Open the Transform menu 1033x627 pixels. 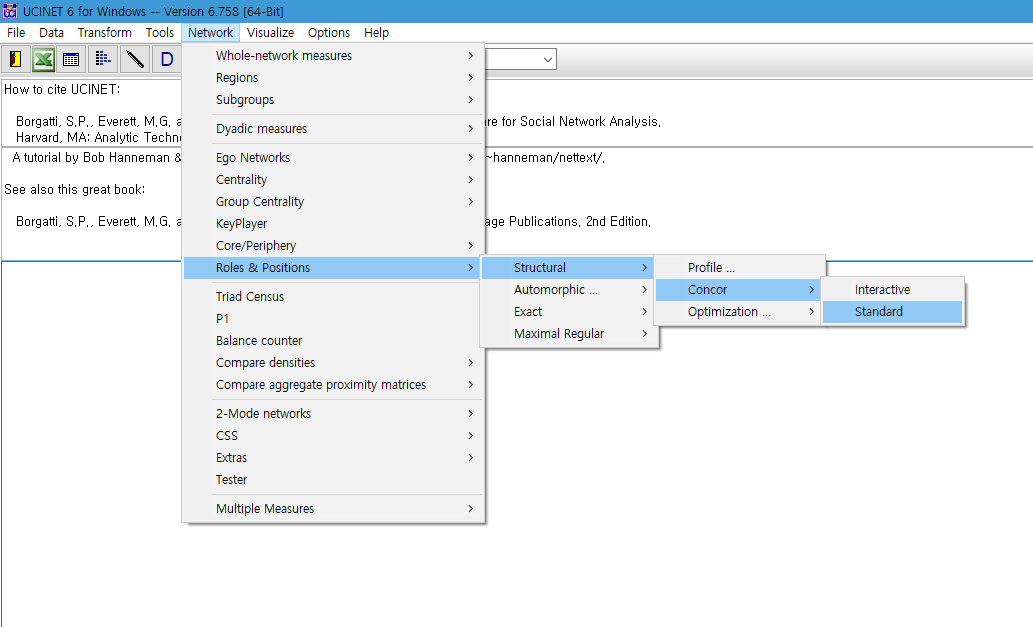click(105, 32)
